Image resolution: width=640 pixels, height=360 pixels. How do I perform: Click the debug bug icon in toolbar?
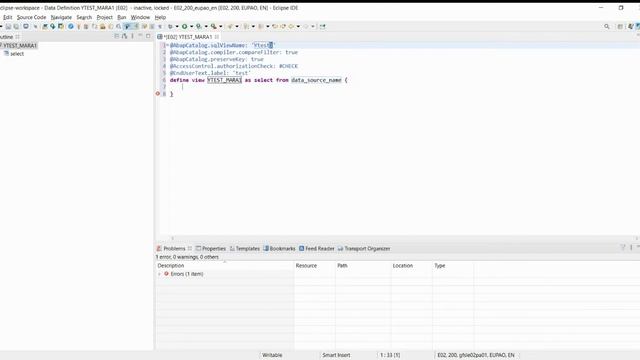[170, 27]
